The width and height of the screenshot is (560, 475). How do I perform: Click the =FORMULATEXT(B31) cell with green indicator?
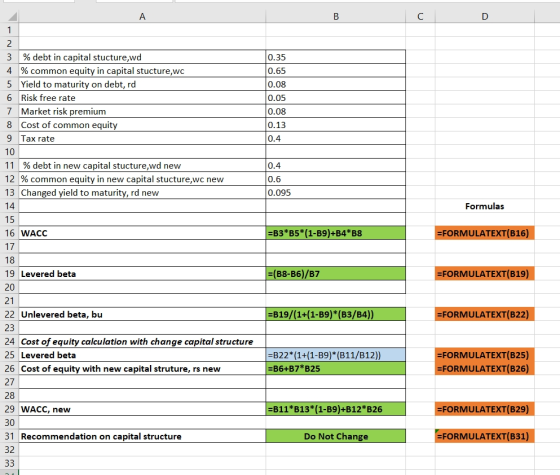coord(485,436)
